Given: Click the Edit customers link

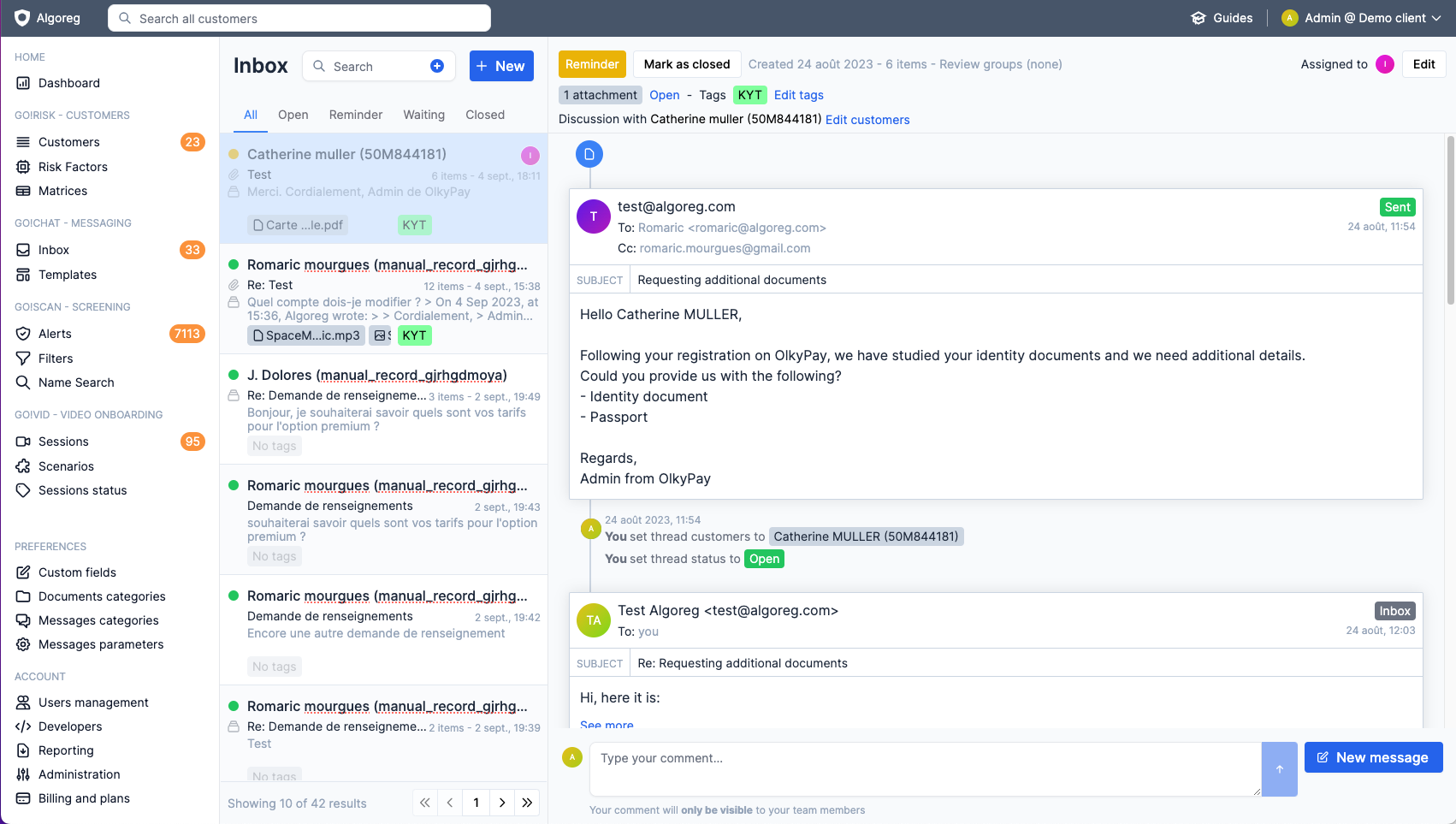Looking at the screenshot, I should tap(867, 120).
